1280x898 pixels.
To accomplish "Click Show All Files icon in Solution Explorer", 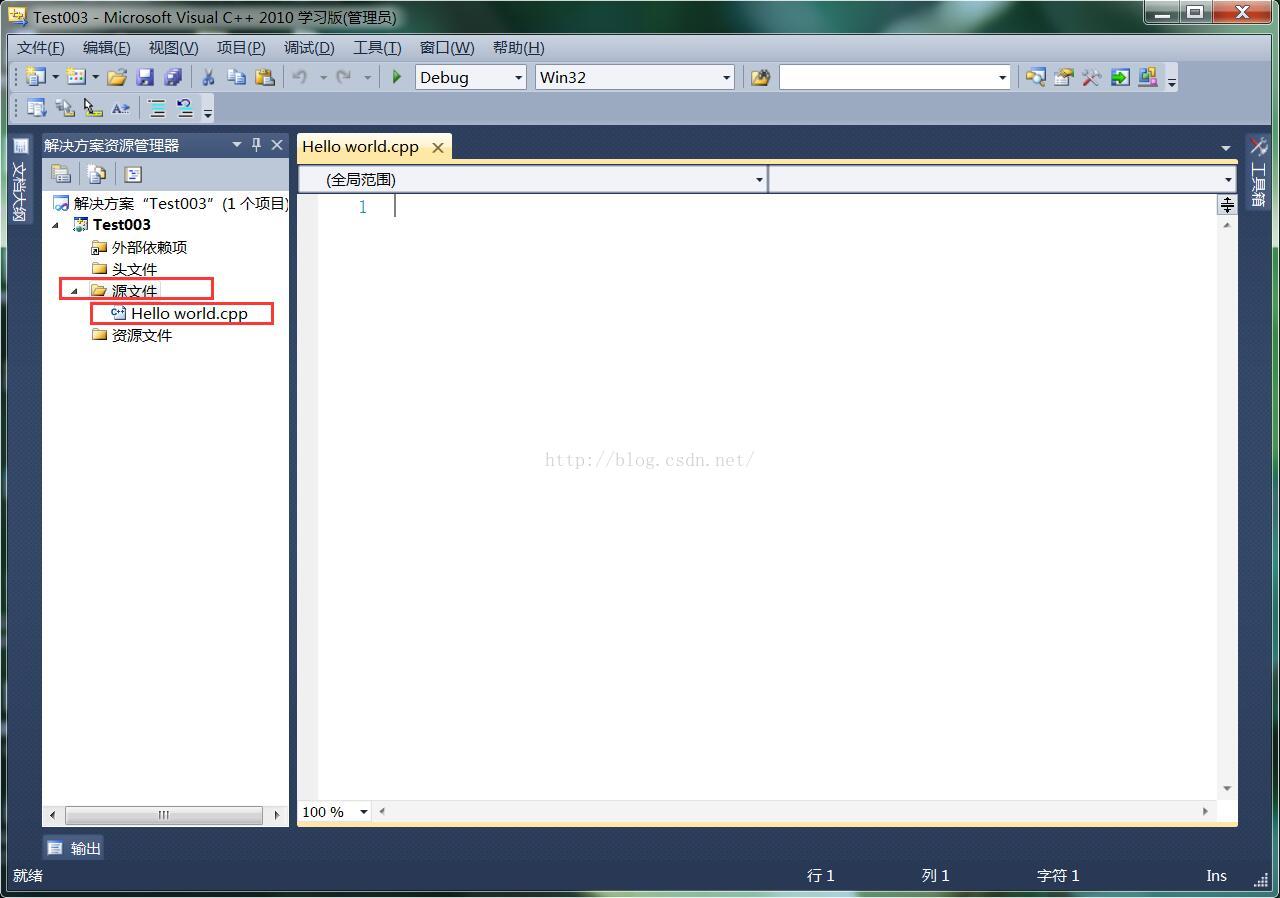I will coord(97,174).
